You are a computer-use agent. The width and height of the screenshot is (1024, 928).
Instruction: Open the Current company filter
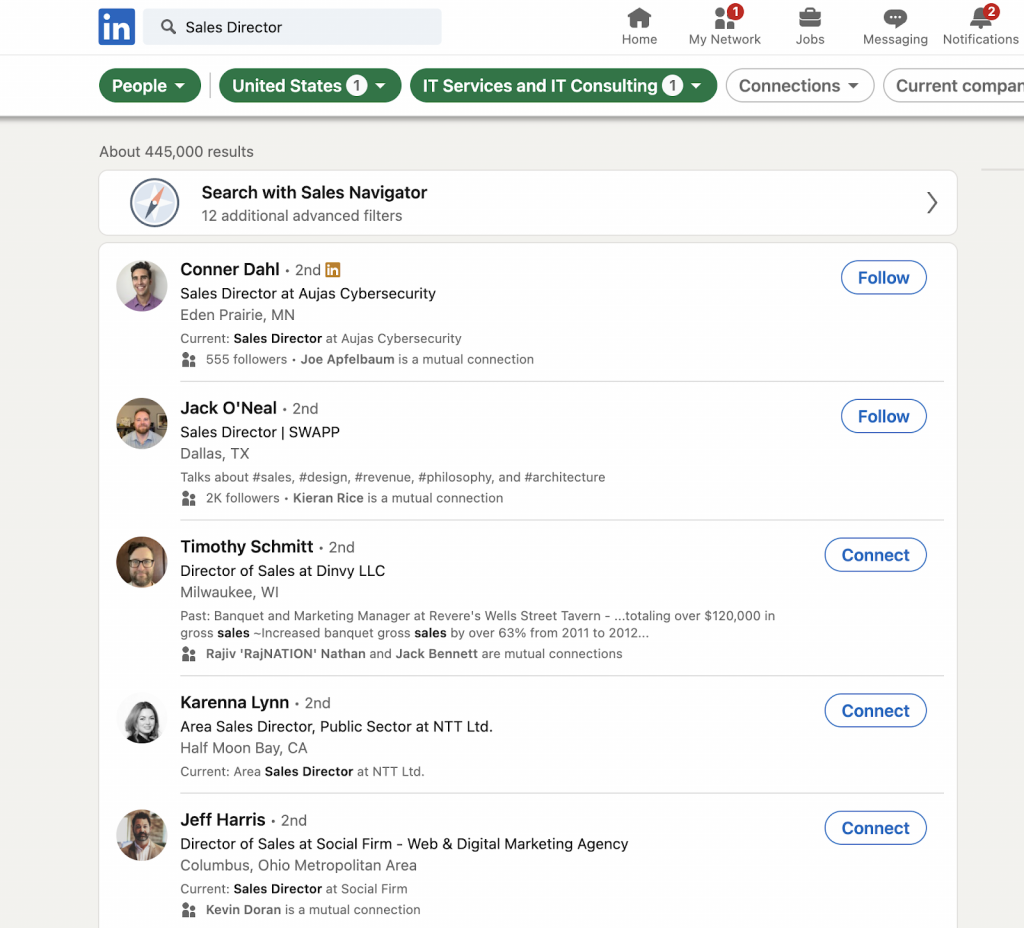(x=954, y=86)
